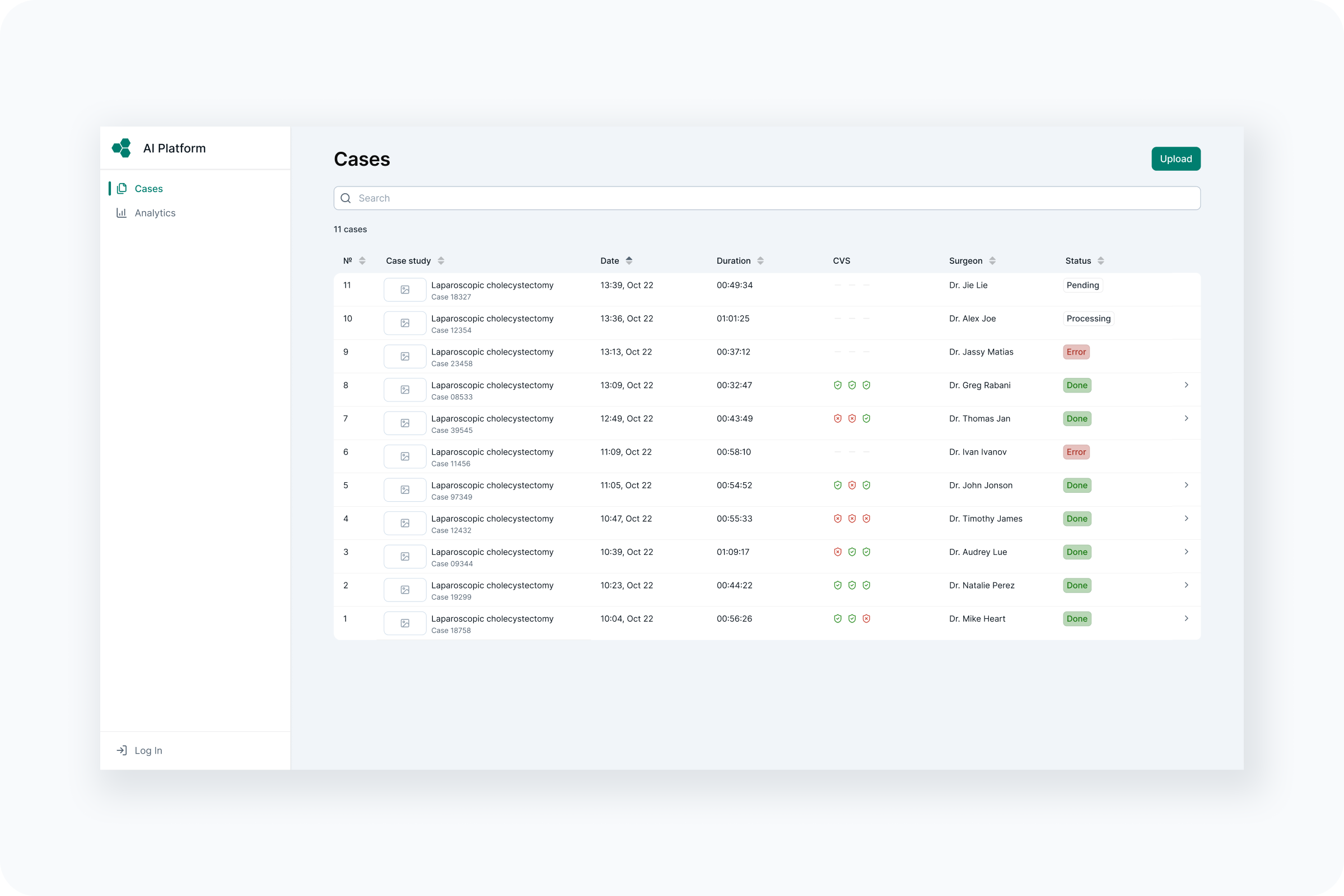Click first CVS shield for Dr. Thomas Jan
Screen dimensions: 1344x896
click(x=837, y=419)
